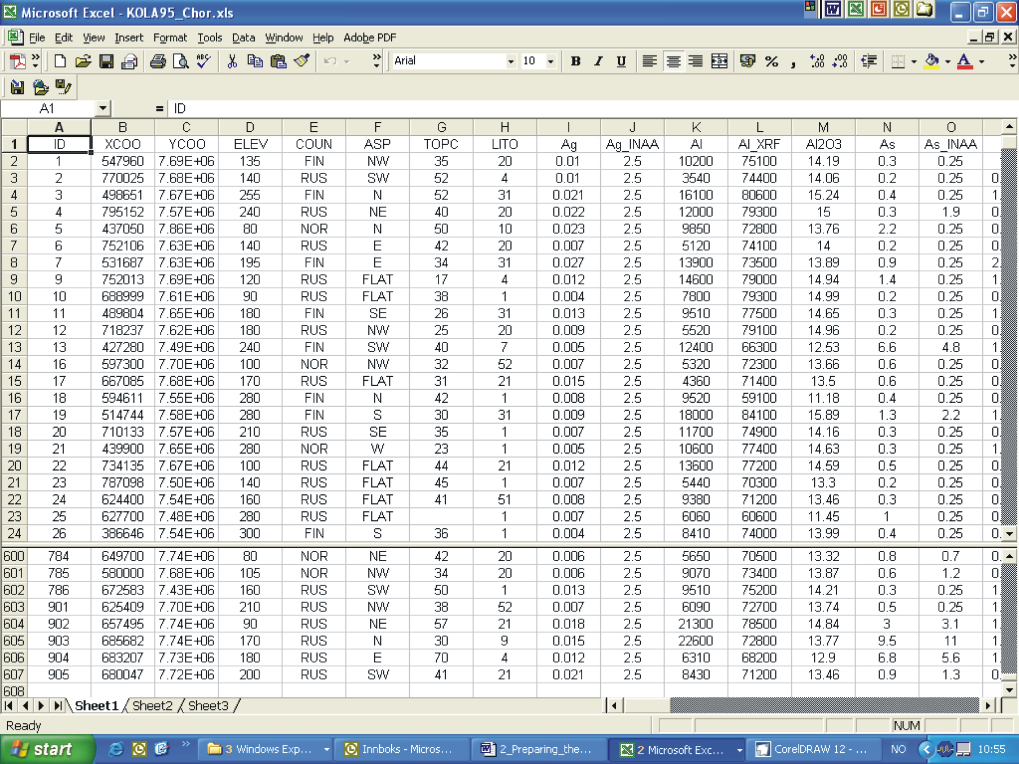
Task: Switch to the Sheet2 tab
Action: (x=152, y=706)
